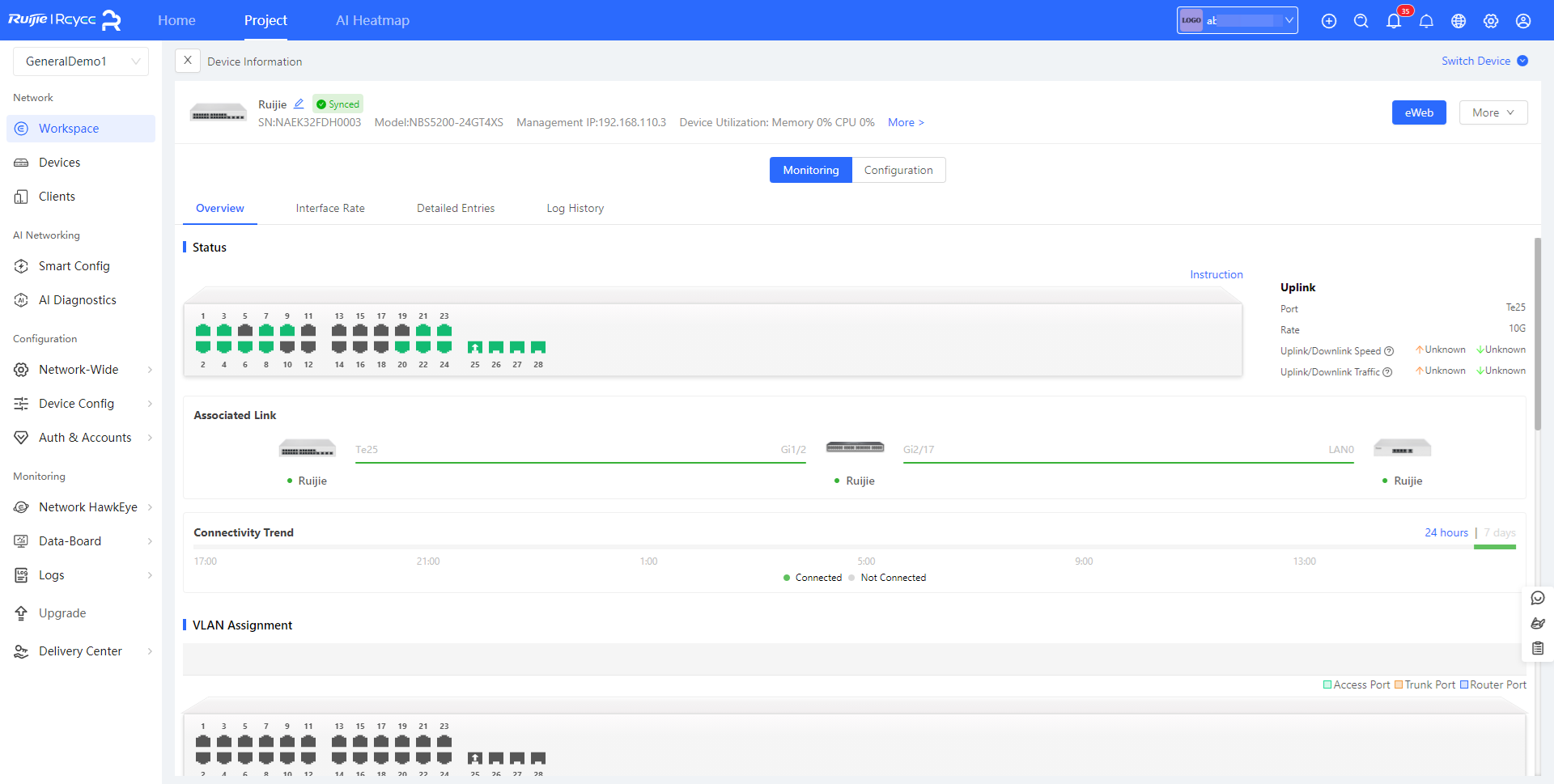Click the Connectivity Trend timeline bar
1554x784 pixels.
pyautogui.click(x=834, y=547)
